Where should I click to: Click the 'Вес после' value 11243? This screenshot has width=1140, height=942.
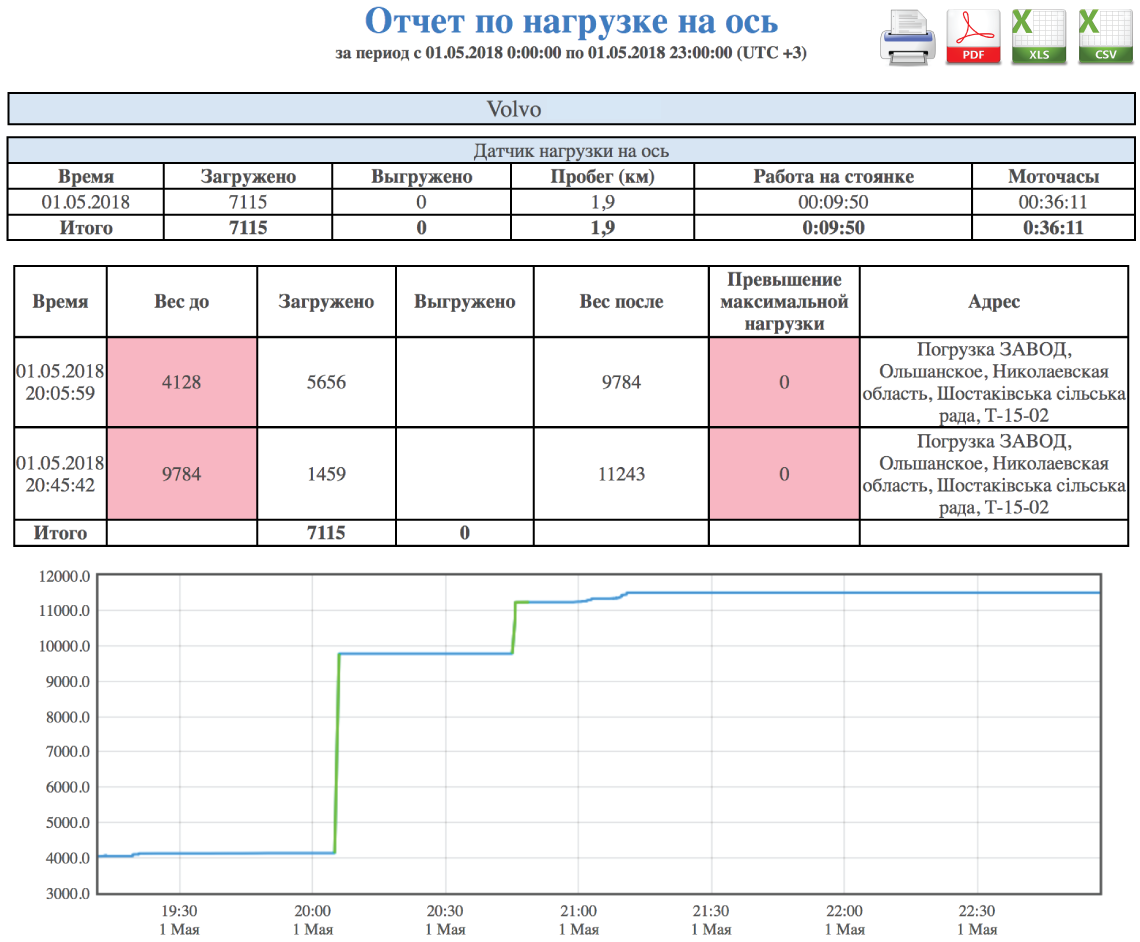(x=621, y=474)
